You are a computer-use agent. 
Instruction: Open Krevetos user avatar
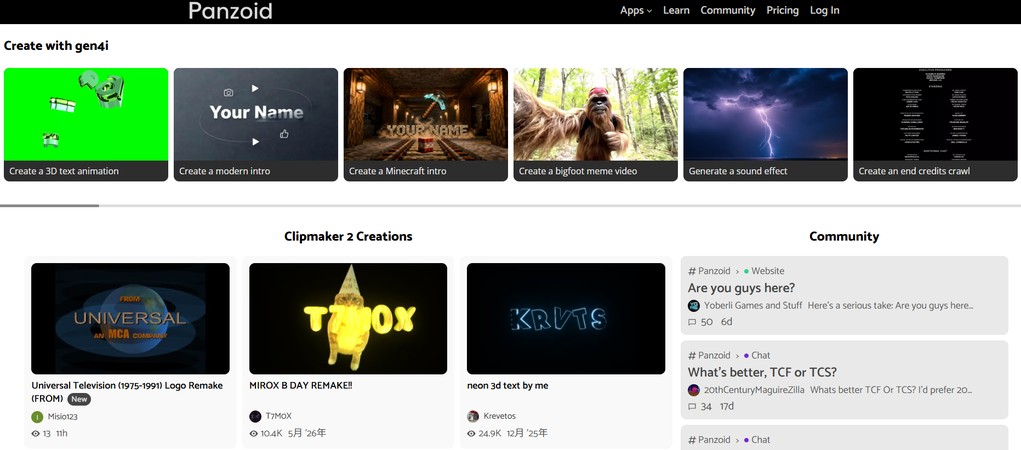click(x=473, y=416)
